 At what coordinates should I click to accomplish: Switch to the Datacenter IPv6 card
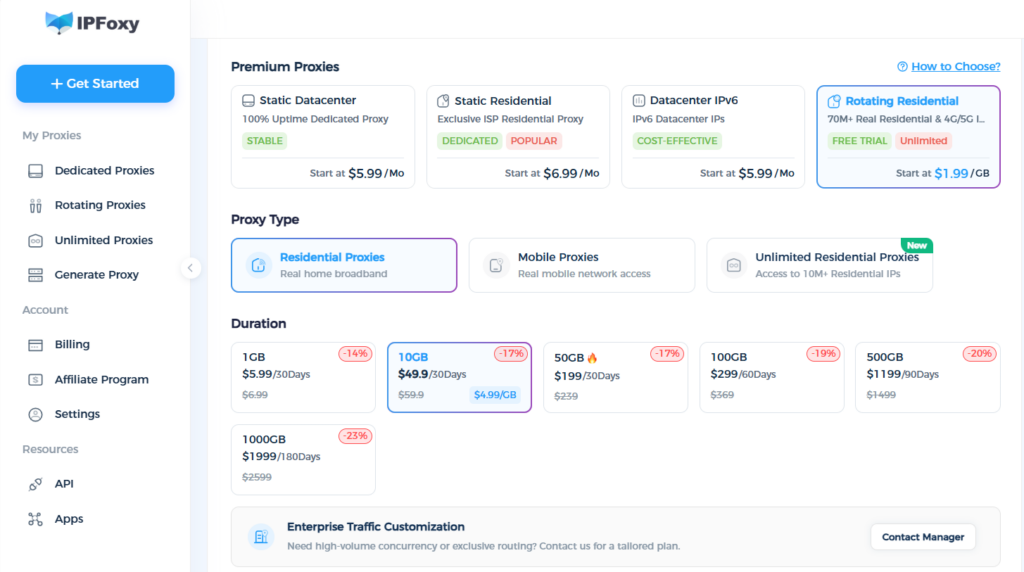(x=713, y=137)
